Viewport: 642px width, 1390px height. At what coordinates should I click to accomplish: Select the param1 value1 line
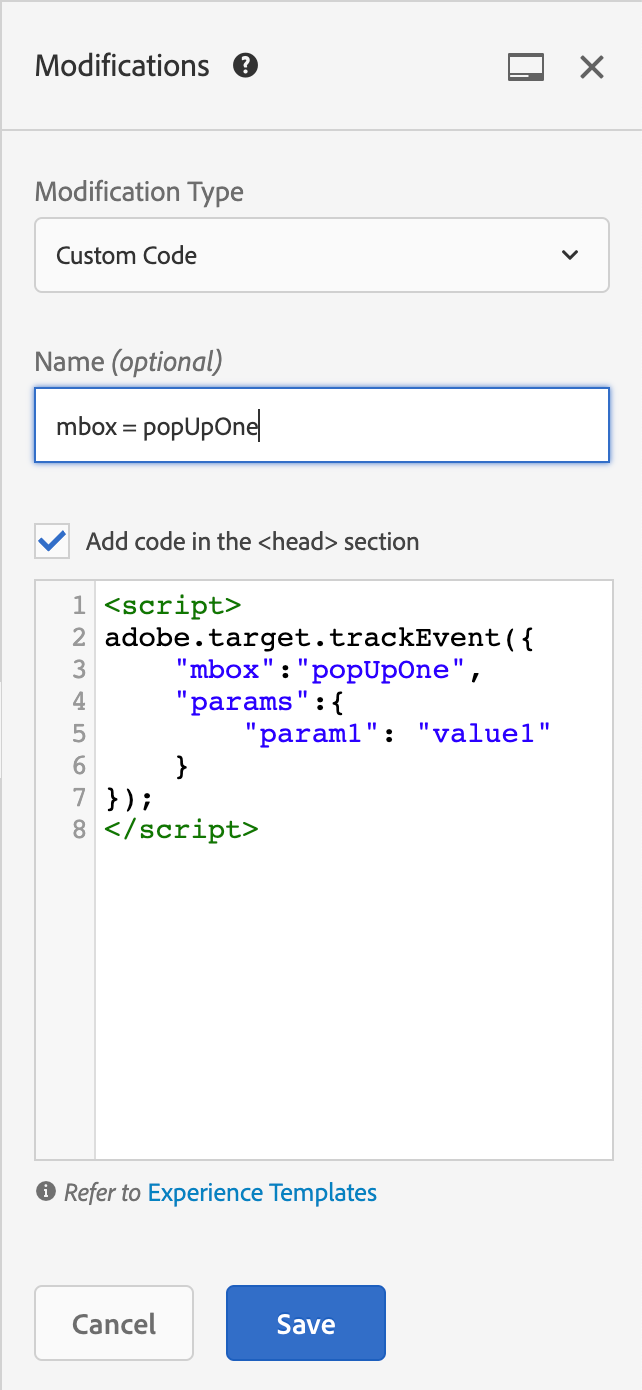pyautogui.click(x=390, y=733)
